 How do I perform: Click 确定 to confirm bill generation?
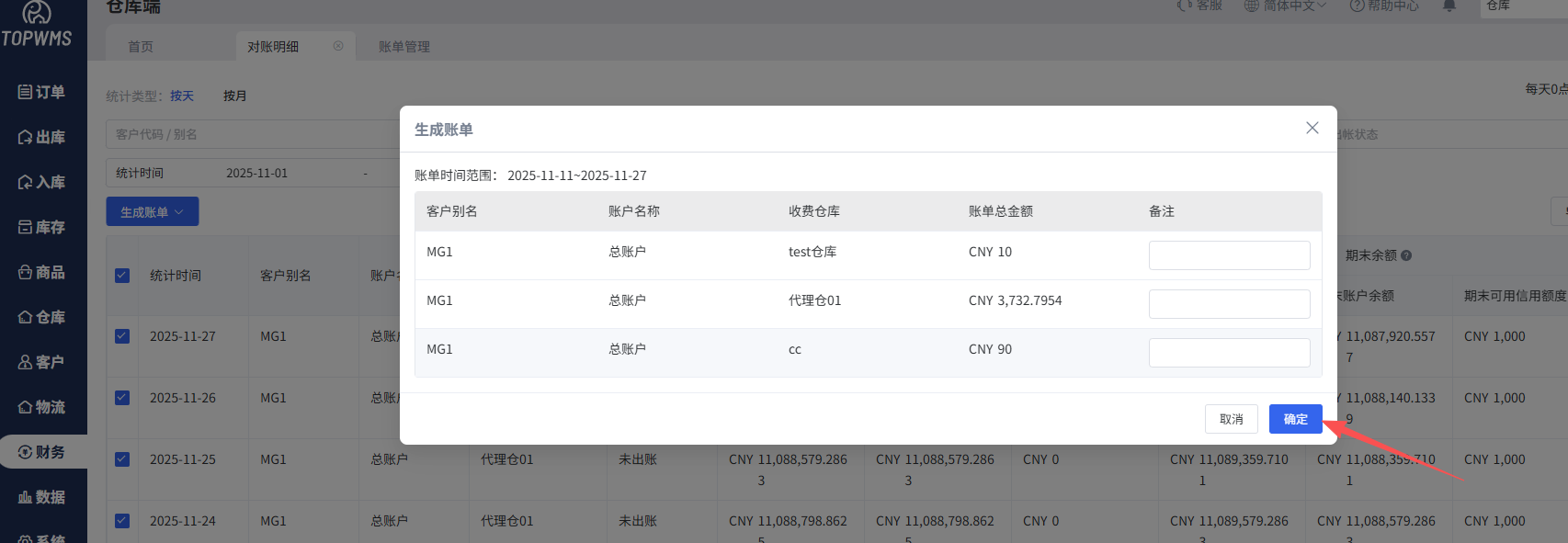pos(1295,419)
